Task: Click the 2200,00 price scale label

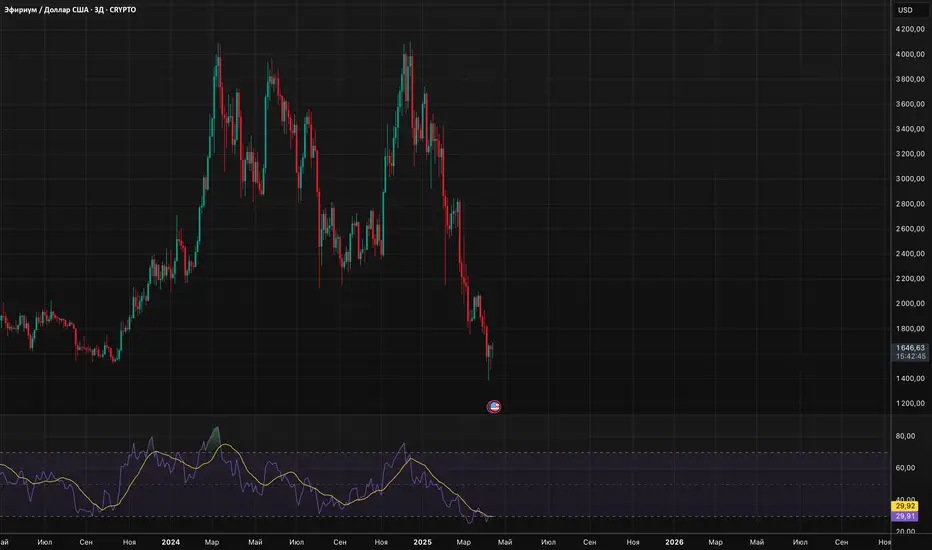Action: tap(910, 279)
